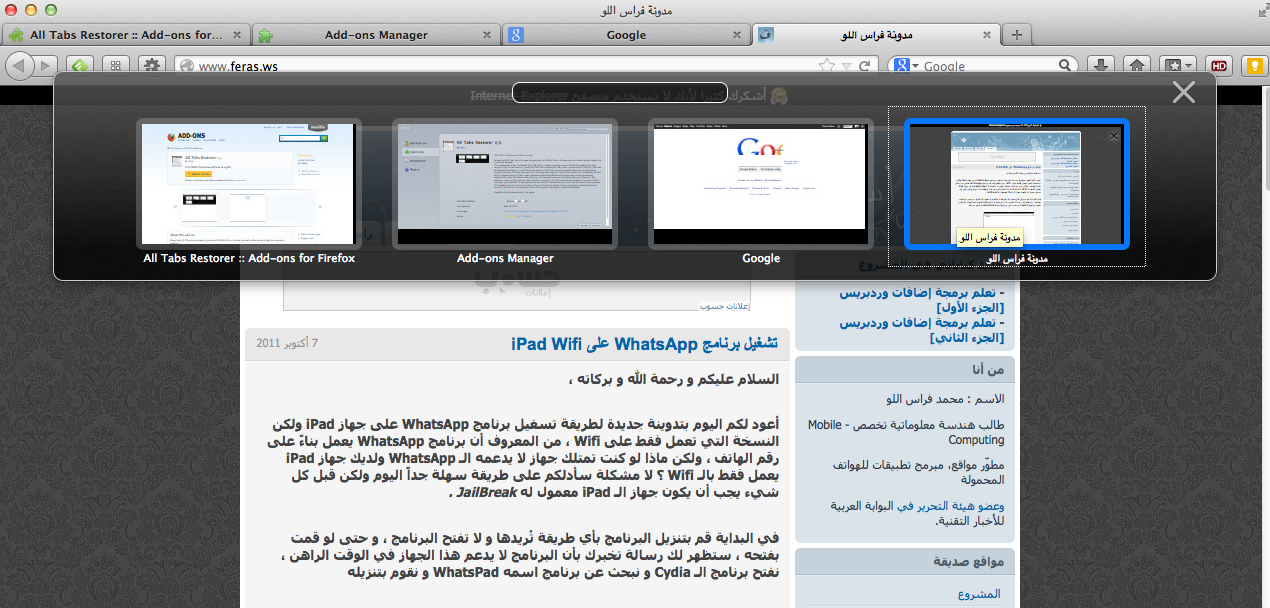Open the post title about WhatsApp on iPad Wifi
1270x608 pixels.
pyautogui.click(x=645, y=344)
